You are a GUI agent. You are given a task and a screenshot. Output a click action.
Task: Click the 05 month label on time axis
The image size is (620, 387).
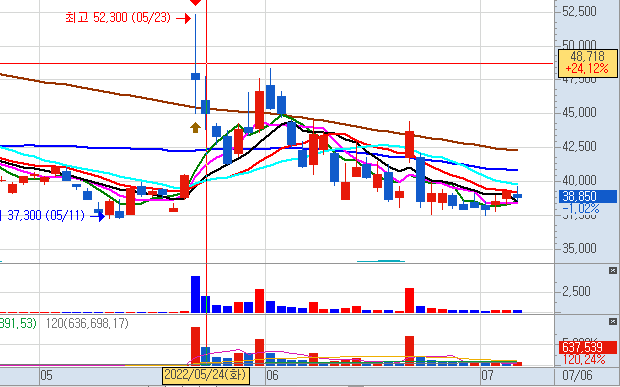click(46, 375)
